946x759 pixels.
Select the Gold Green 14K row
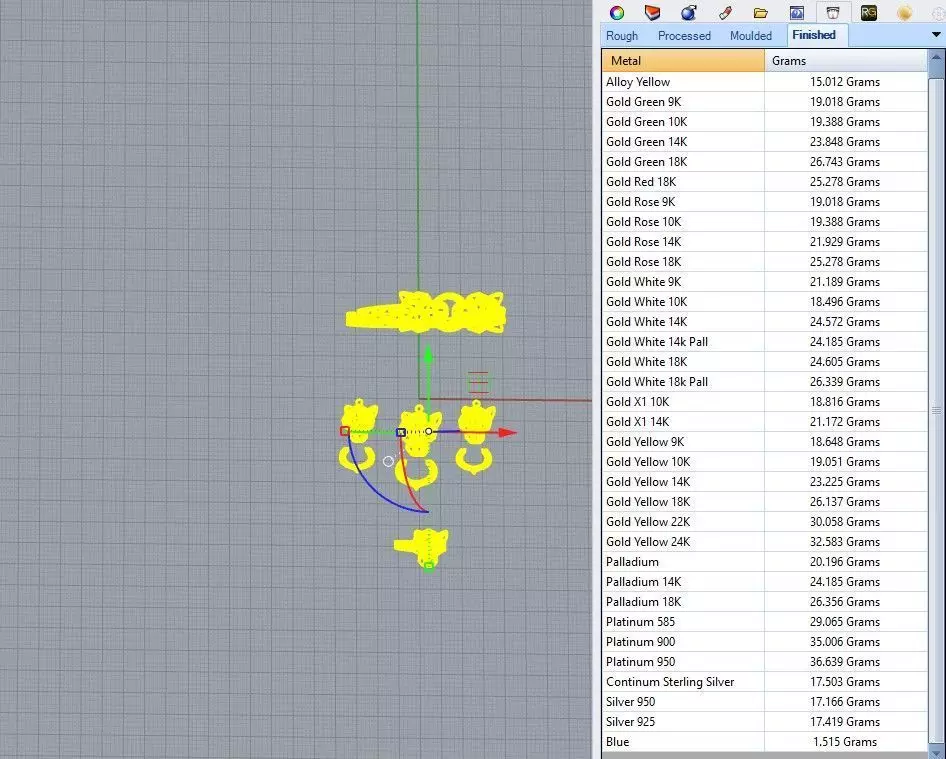(764, 141)
